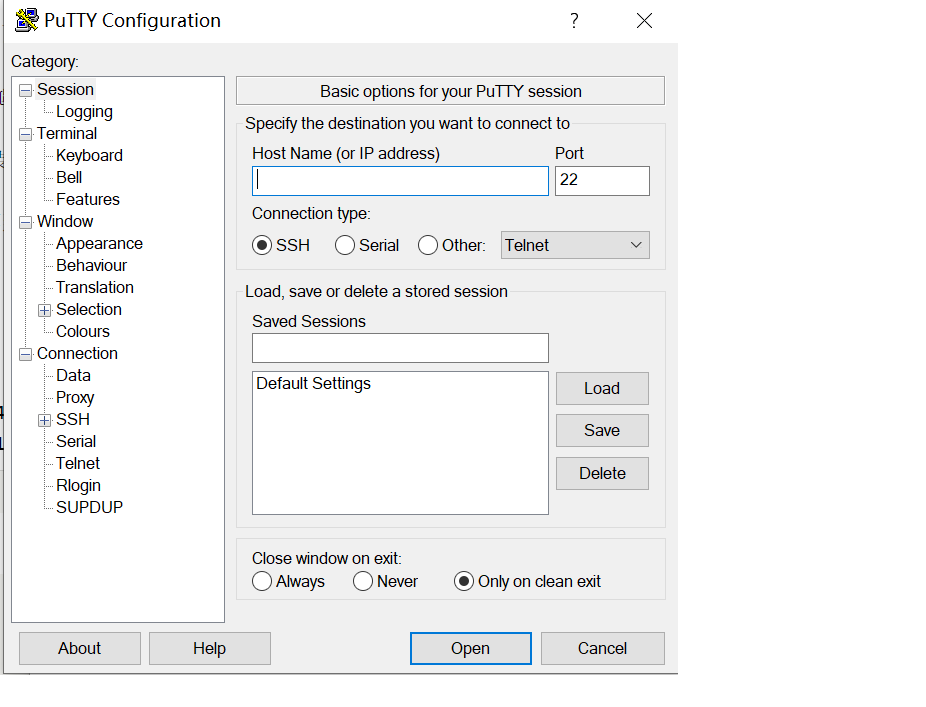Open the Telnet protocol dropdown
Viewport: 926px width, 707px height.
click(x=575, y=245)
